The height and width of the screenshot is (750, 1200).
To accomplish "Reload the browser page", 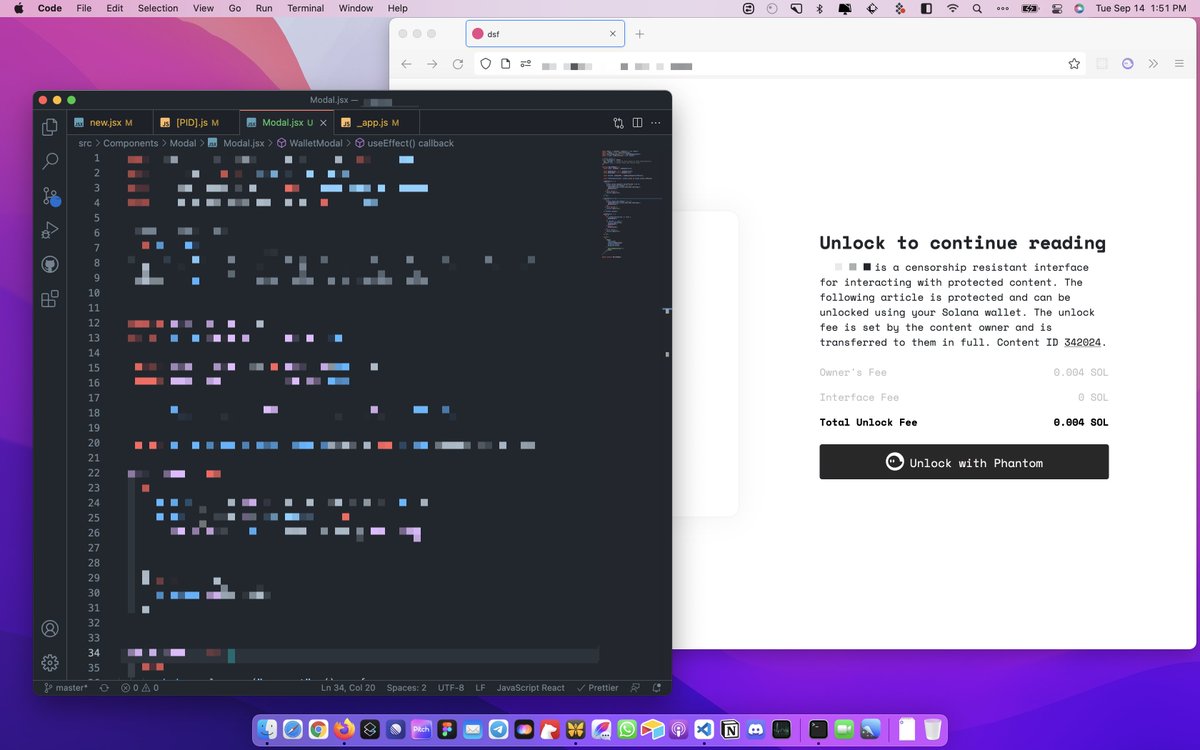I will pos(458,64).
